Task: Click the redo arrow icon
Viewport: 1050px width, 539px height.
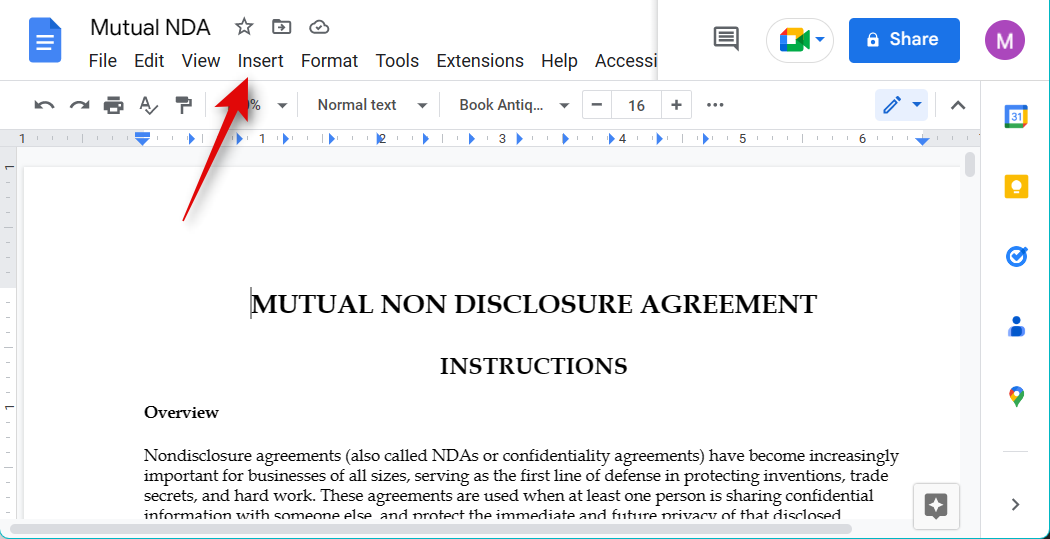Action: point(79,105)
